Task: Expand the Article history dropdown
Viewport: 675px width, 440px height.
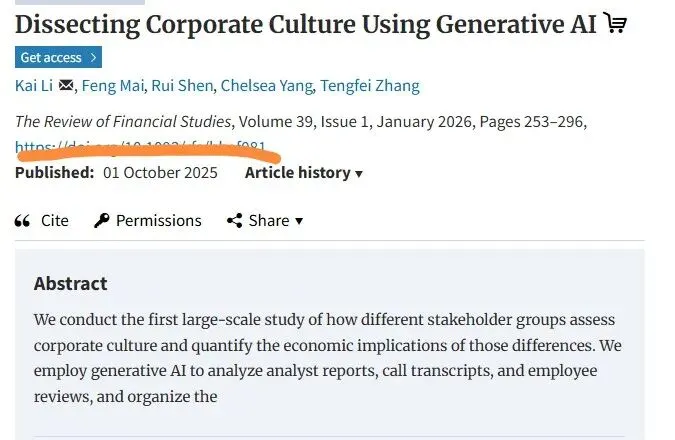Action: coord(304,173)
